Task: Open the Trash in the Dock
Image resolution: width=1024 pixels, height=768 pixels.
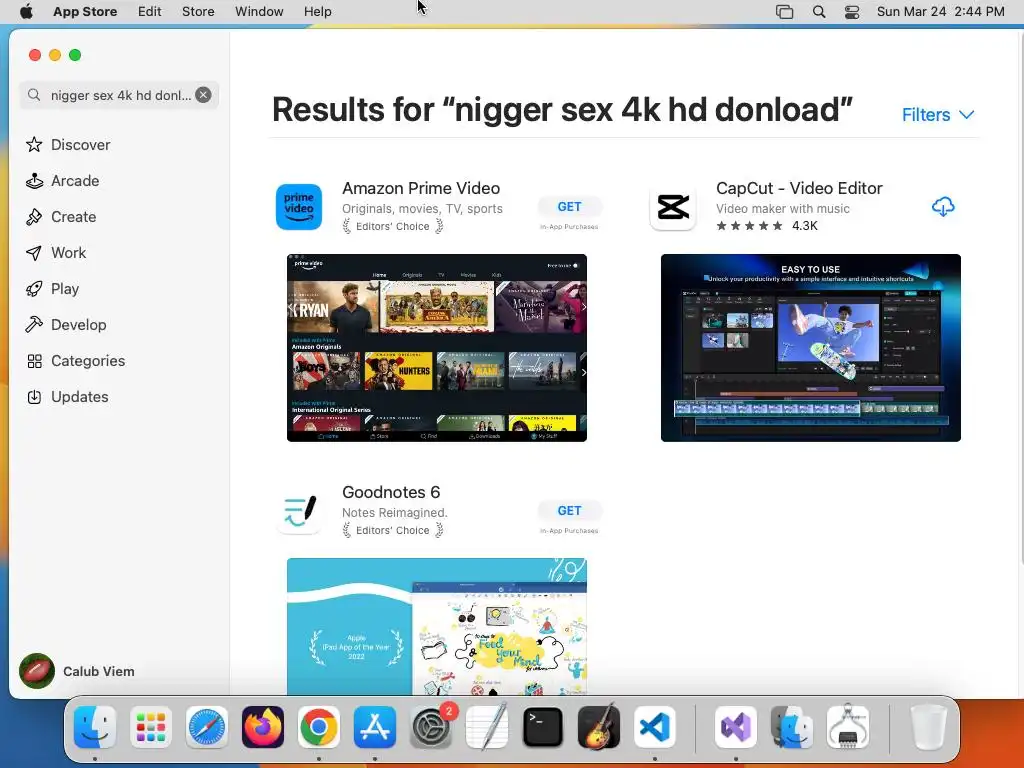Action: pos(928,727)
